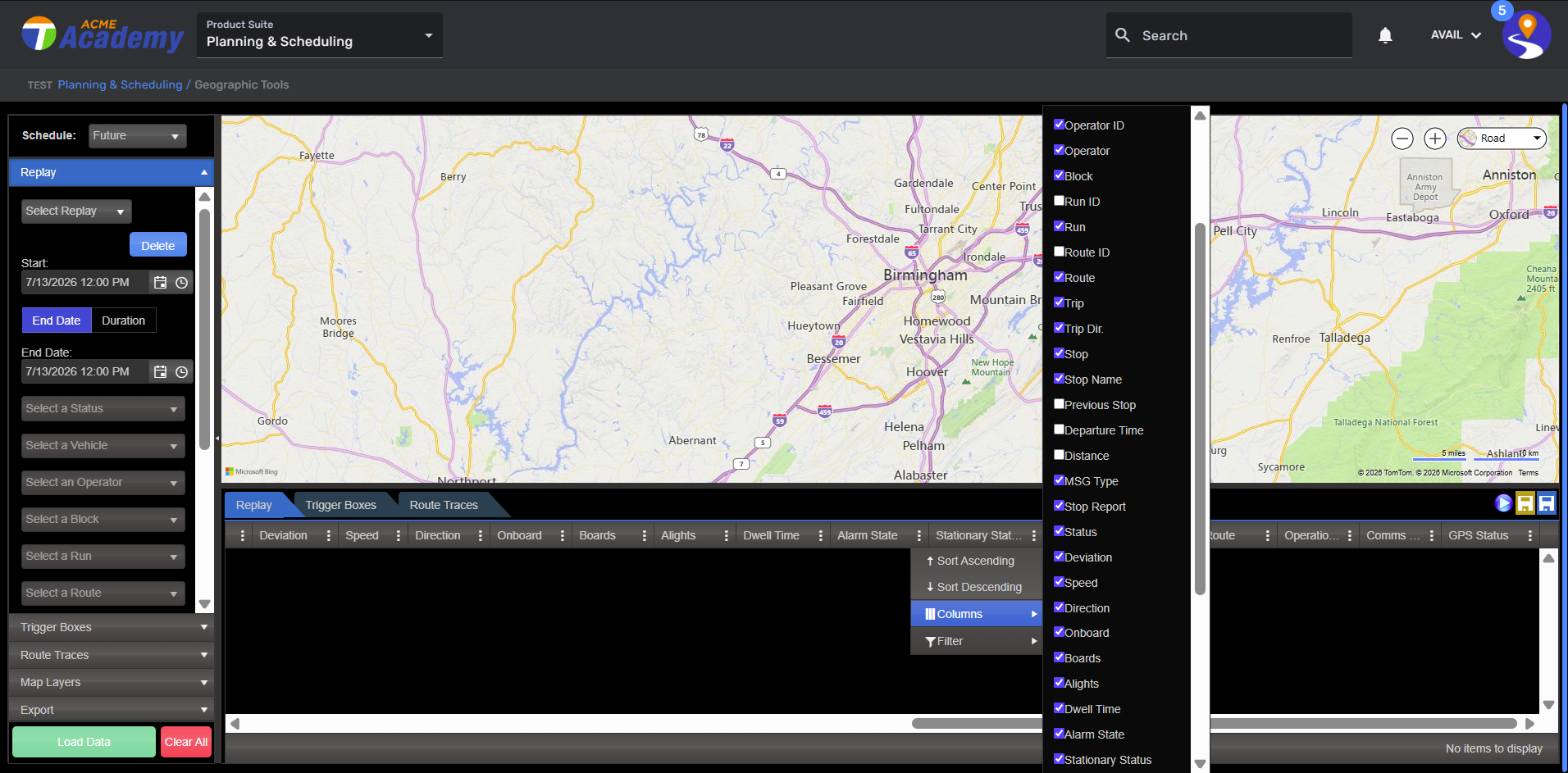
Task: Choose Sort Ascending from column menu
Action: tap(976, 561)
